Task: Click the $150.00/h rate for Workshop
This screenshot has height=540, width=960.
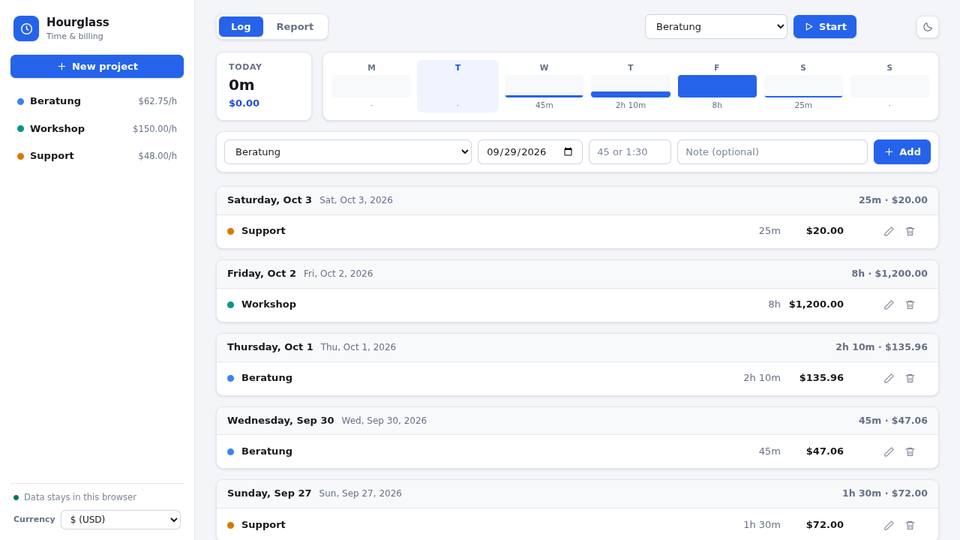Action: point(155,129)
